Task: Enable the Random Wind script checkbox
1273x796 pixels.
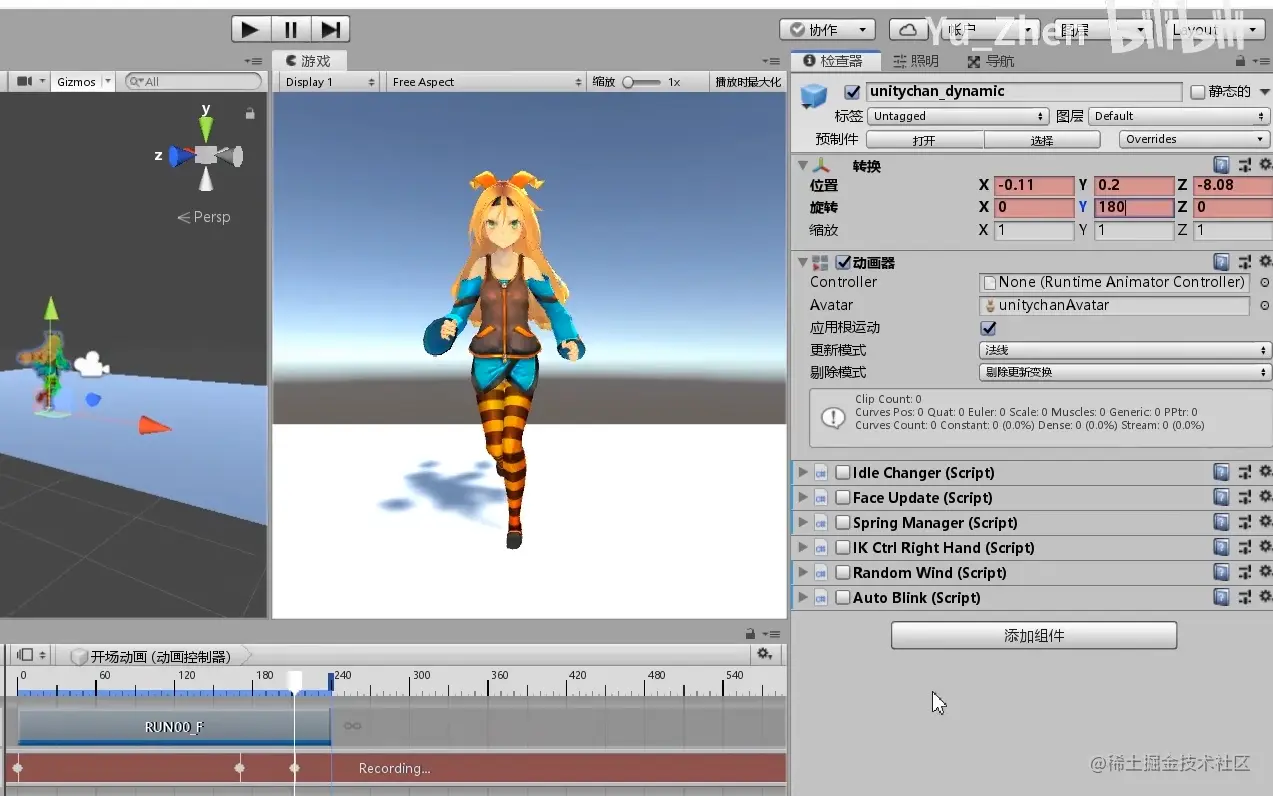Action: (843, 572)
